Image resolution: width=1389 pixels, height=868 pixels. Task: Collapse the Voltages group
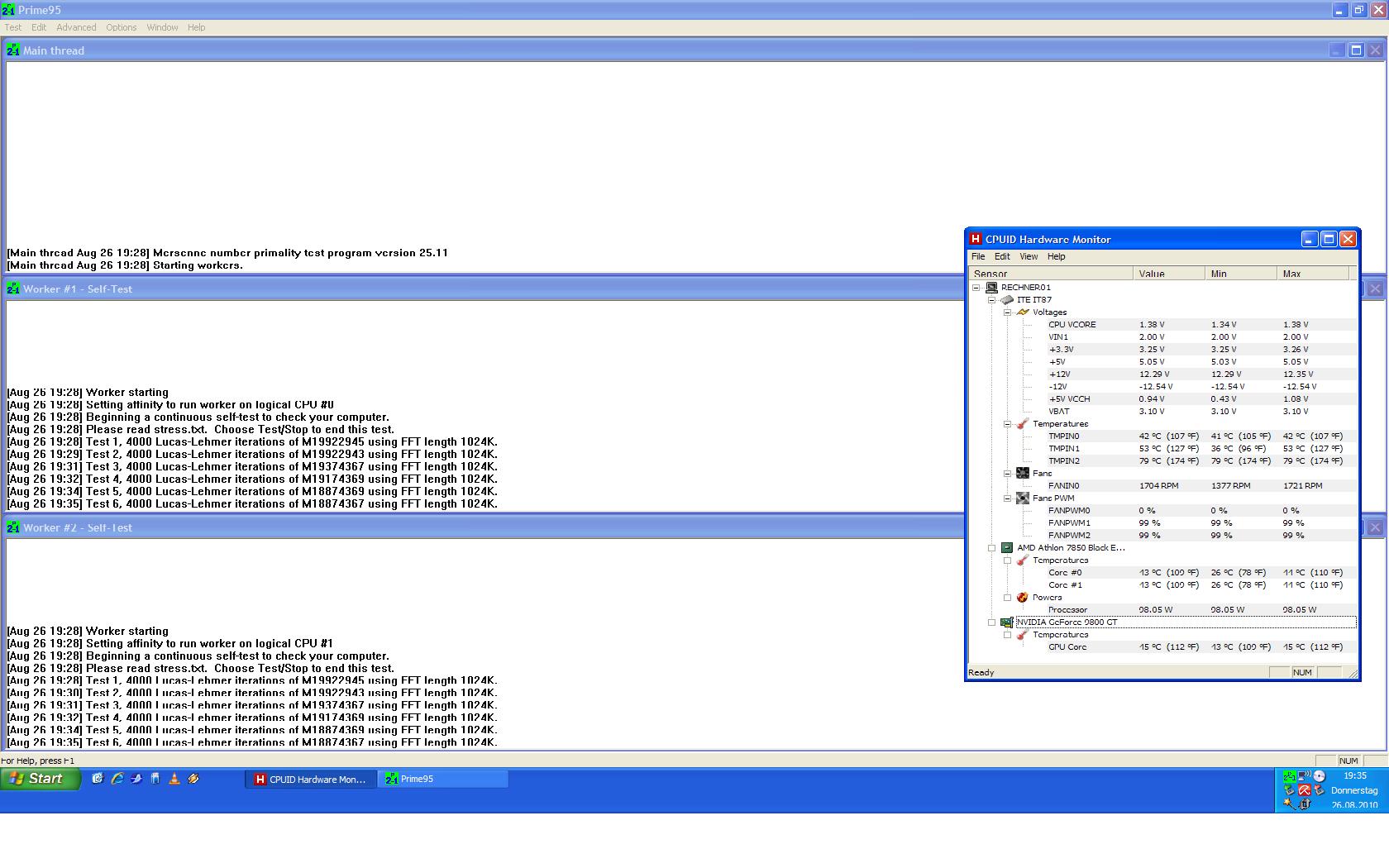[1007, 312]
